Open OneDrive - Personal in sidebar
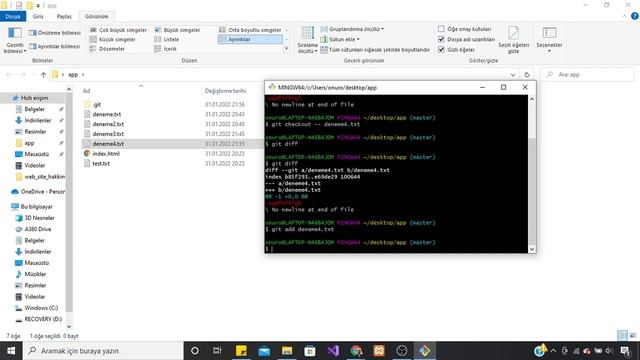The width and height of the screenshot is (640, 360). [42, 191]
